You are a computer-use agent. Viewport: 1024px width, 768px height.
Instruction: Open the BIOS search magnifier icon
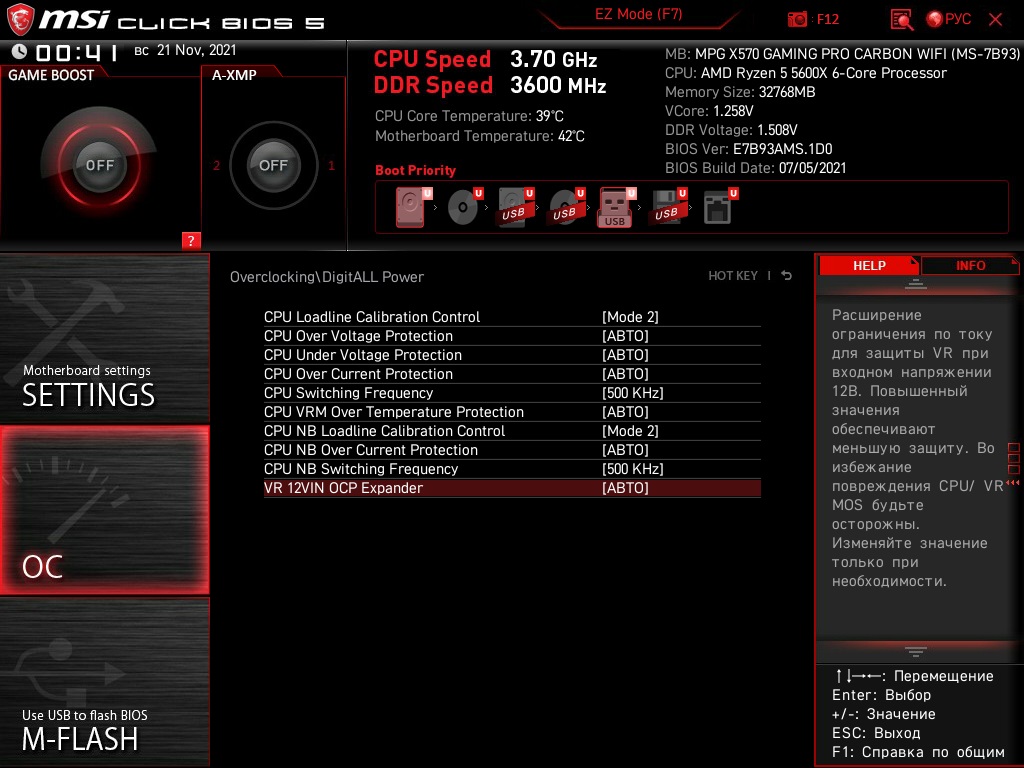tap(902, 20)
